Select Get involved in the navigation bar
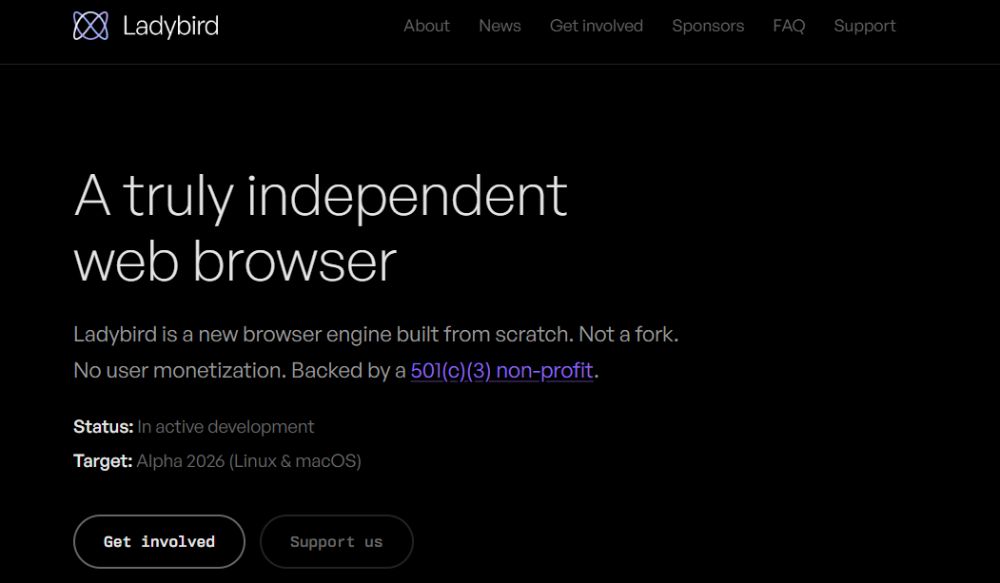The image size is (1000, 583). click(596, 26)
